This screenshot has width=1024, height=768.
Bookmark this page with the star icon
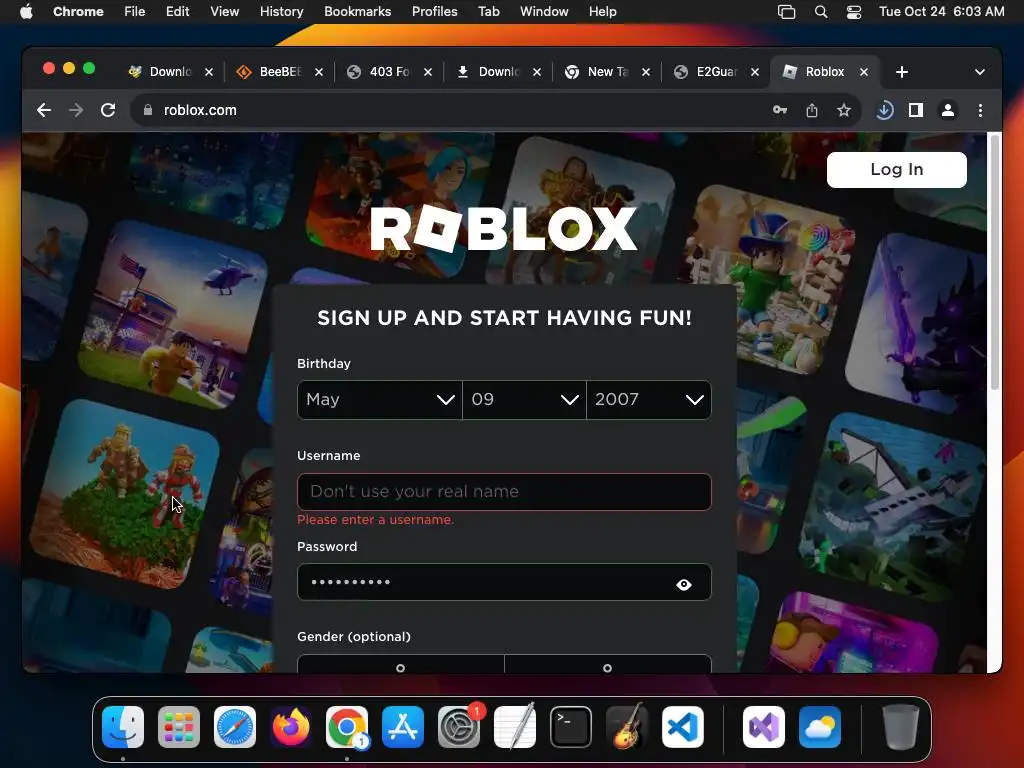tap(844, 110)
